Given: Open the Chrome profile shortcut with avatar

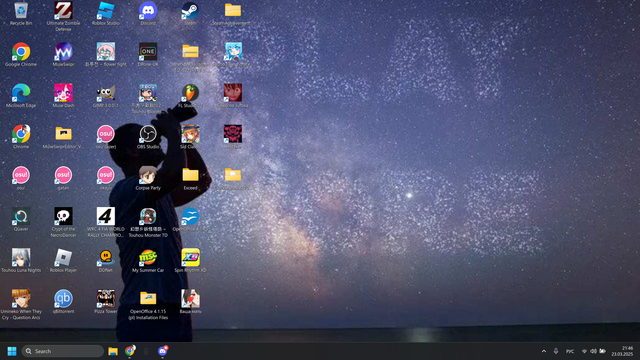Looking at the screenshot, I should coord(21,137).
